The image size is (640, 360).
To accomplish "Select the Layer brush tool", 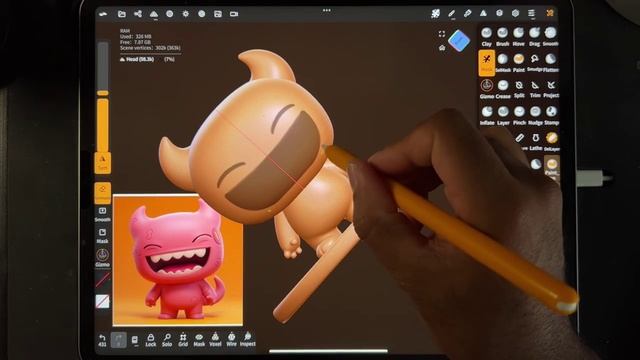I will (503, 116).
